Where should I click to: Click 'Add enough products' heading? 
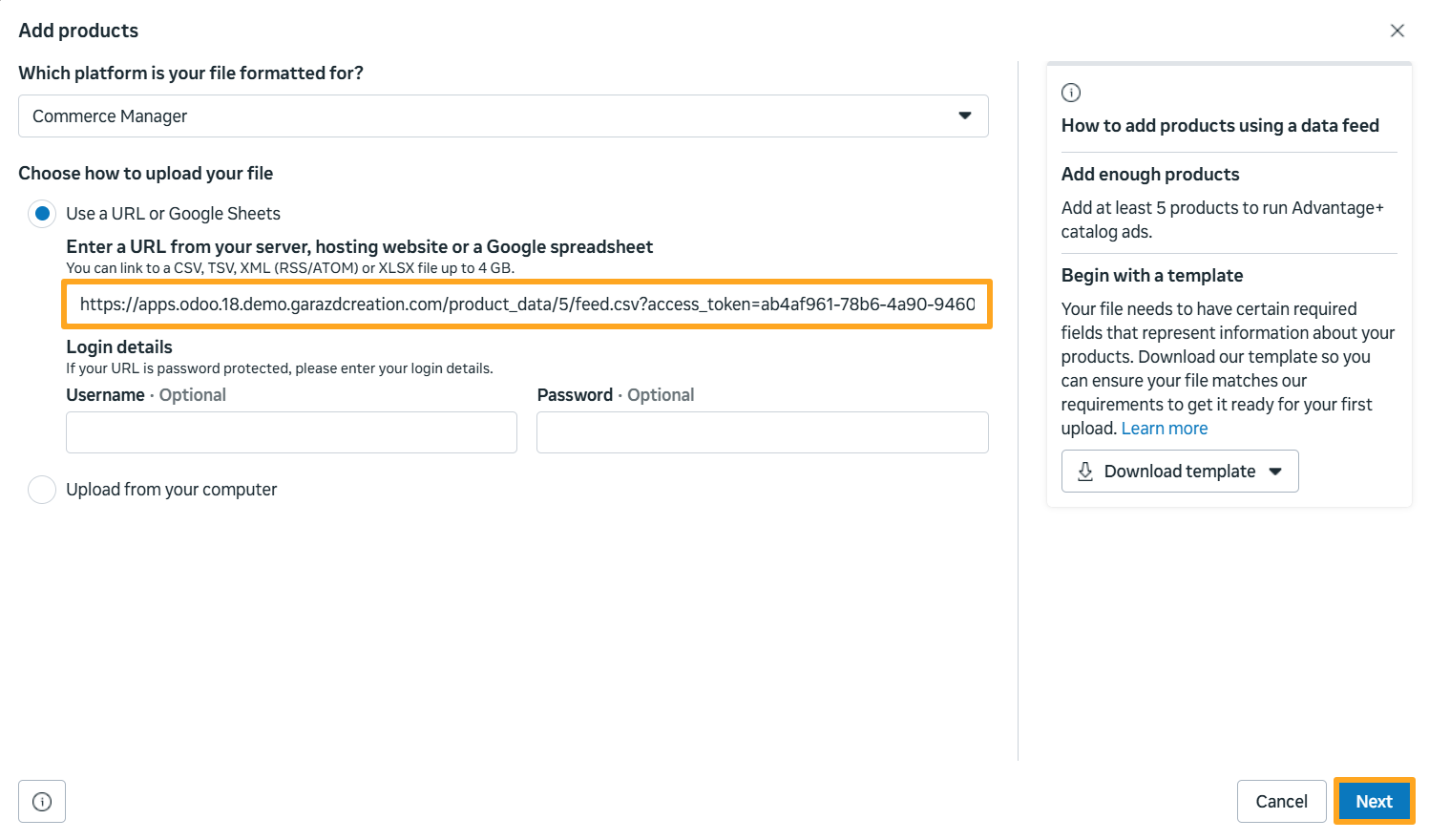coord(1150,175)
